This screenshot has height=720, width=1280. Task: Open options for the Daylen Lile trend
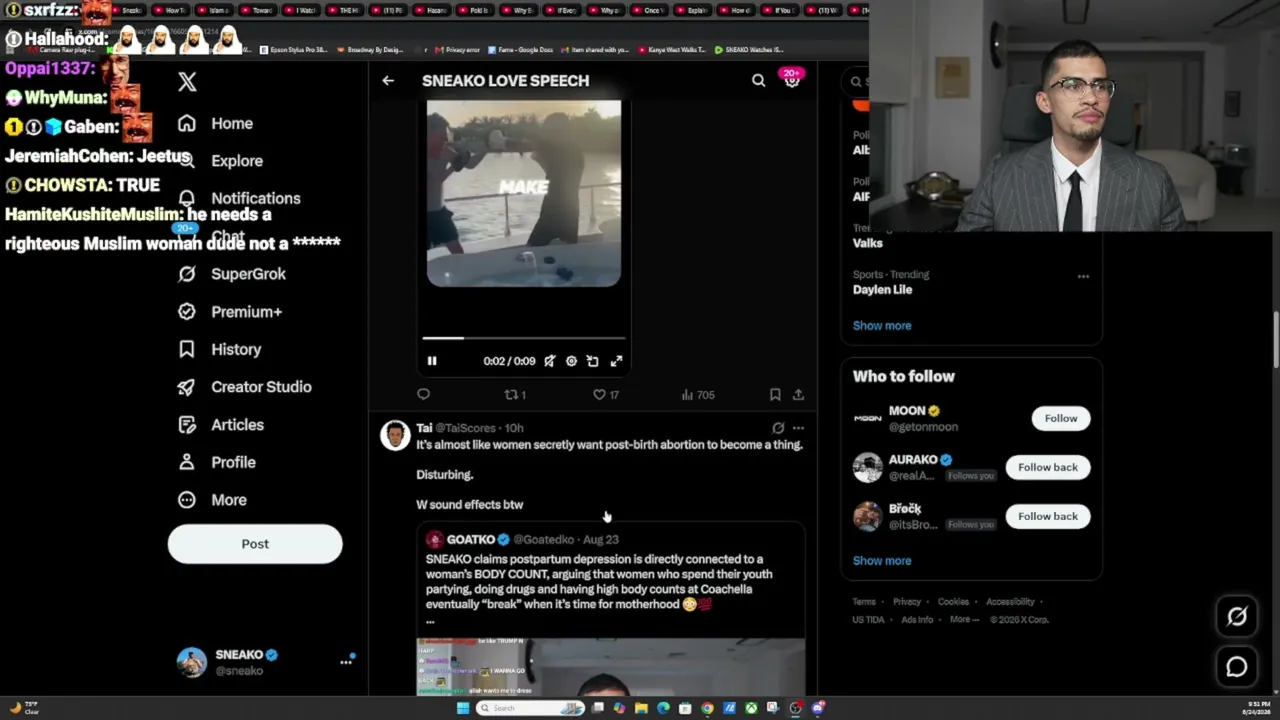pos(1083,276)
